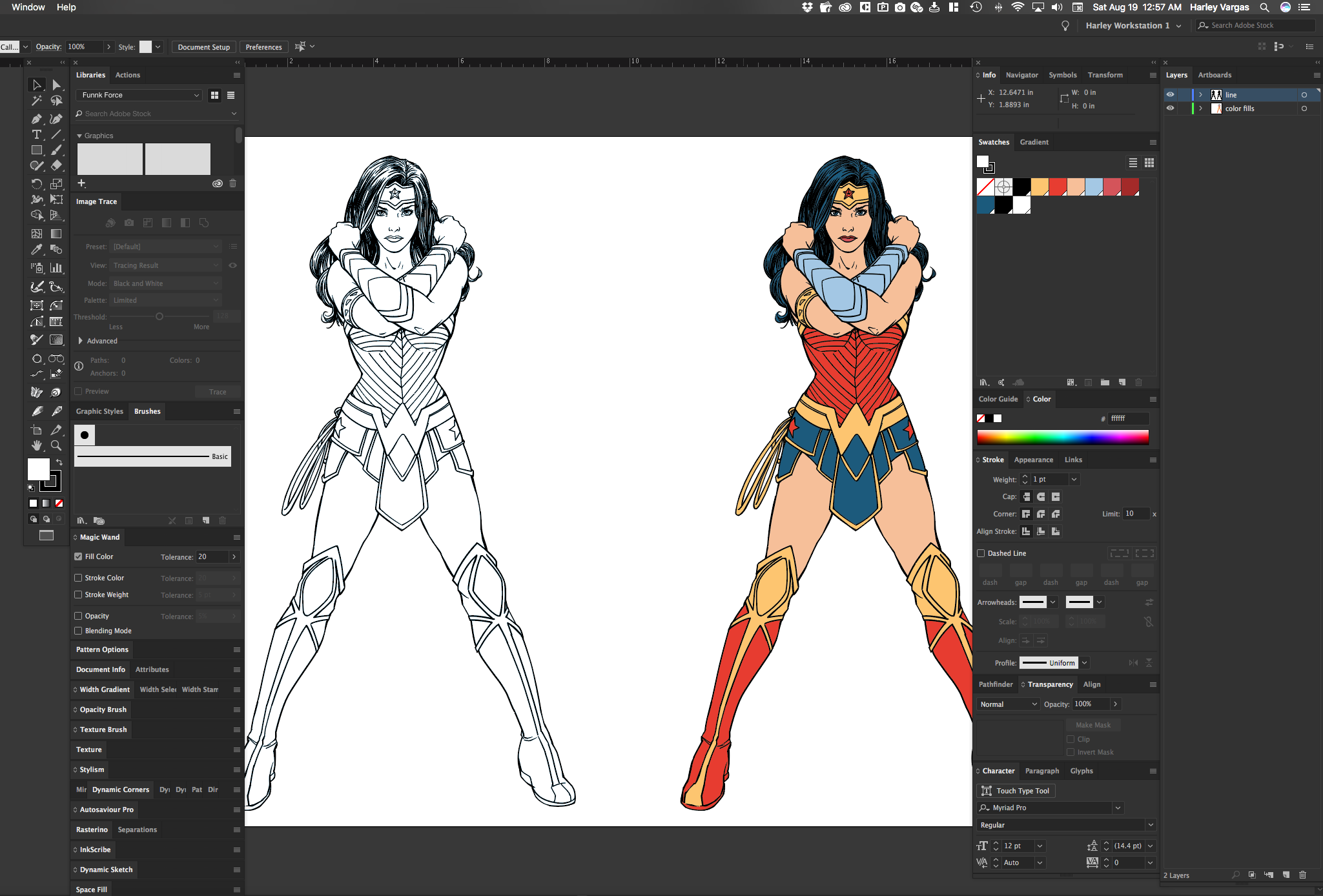
Task: Pick the Magic Wand tool in toolbar
Action: [37, 101]
